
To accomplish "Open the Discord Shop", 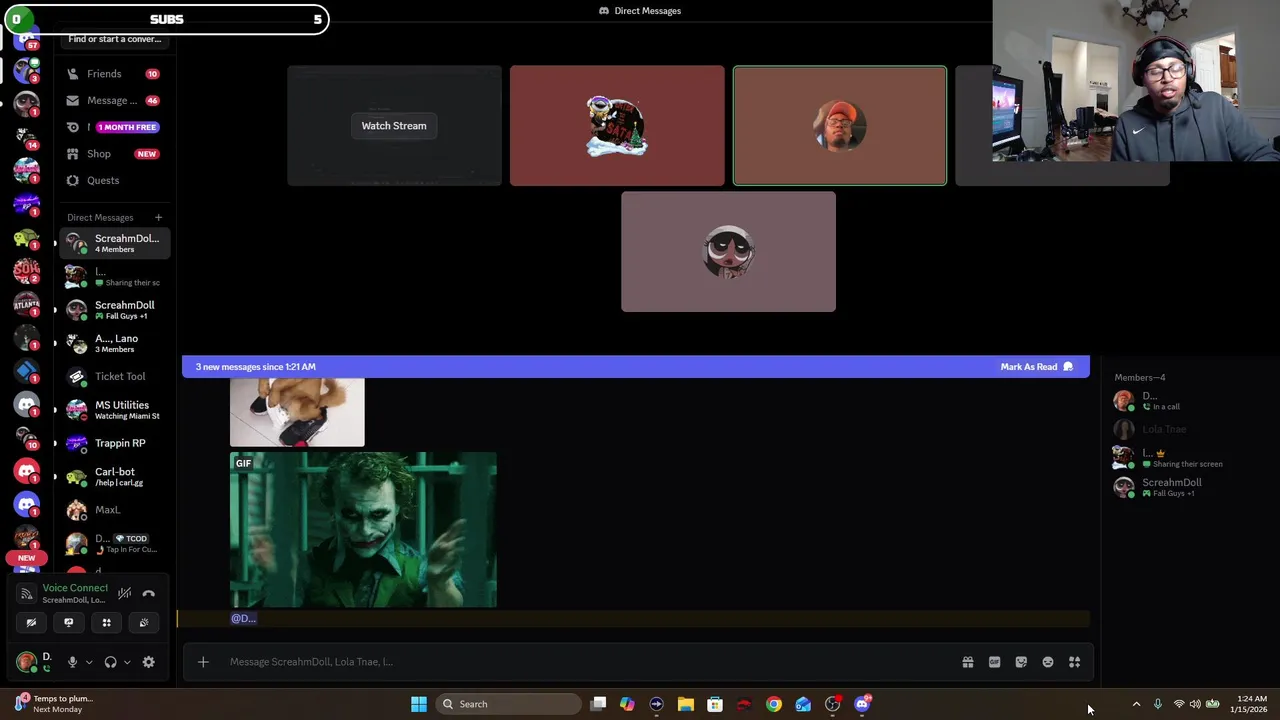I will (x=114, y=154).
